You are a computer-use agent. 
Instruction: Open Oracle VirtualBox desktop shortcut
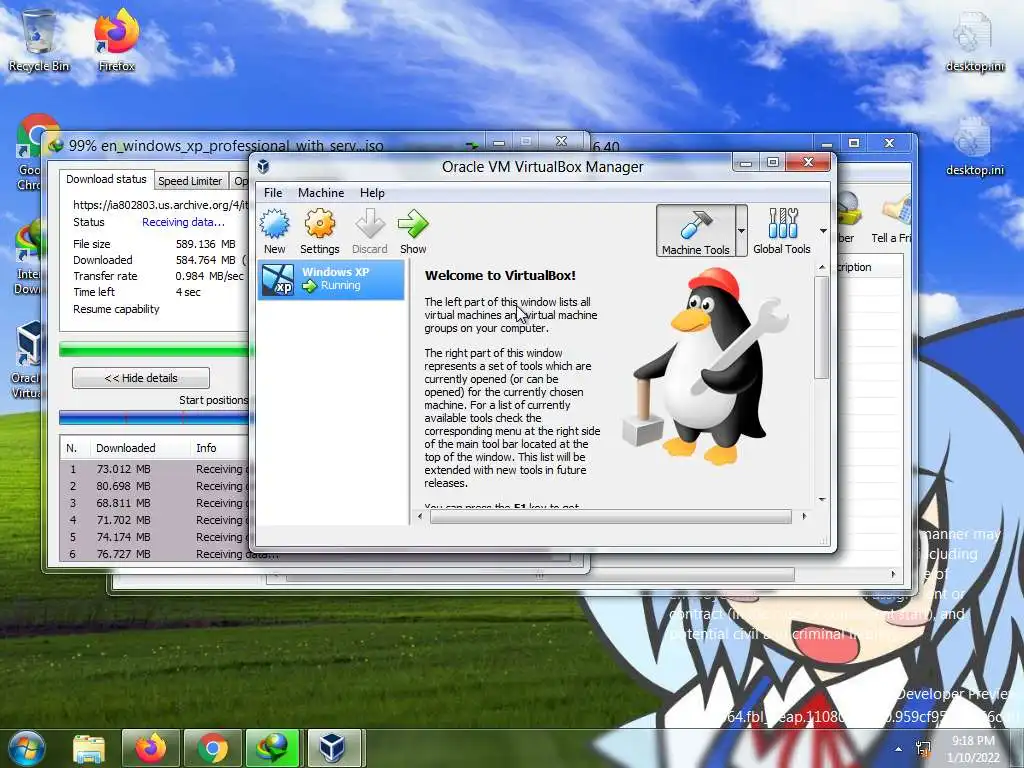point(26,359)
